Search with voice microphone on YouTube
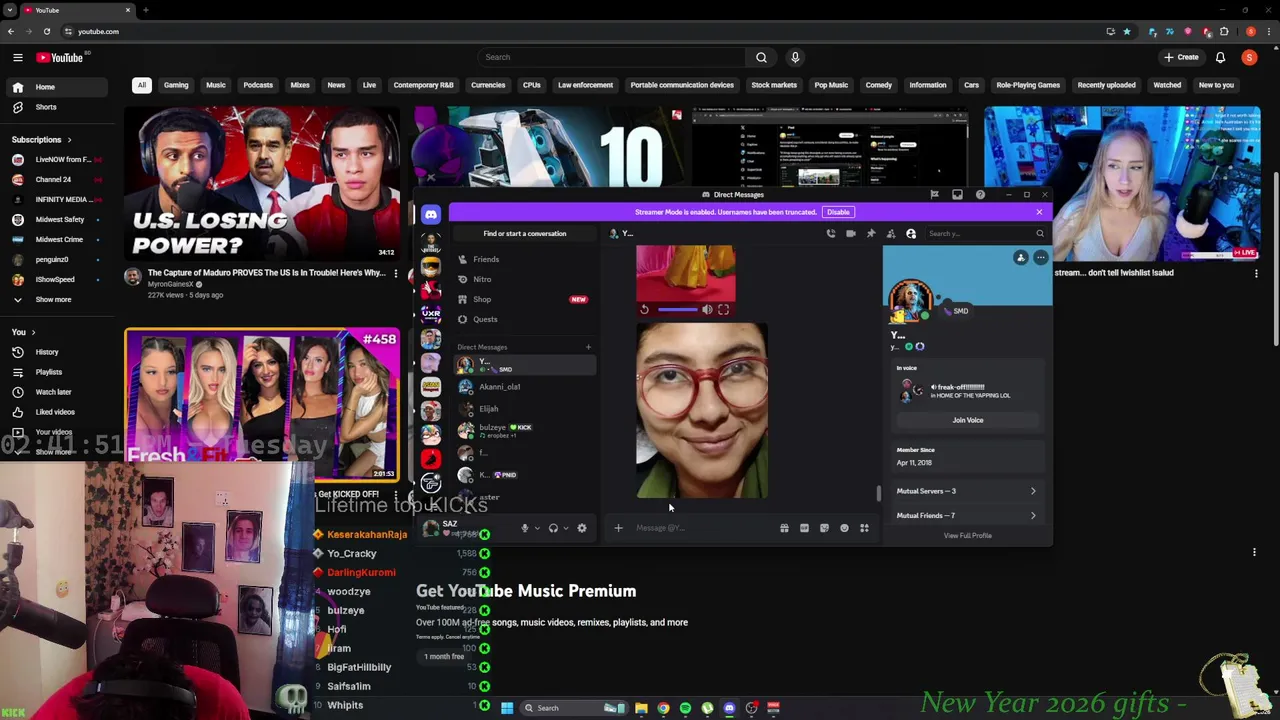The height and width of the screenshot is (720, 1280). click(x=795, y=57)
